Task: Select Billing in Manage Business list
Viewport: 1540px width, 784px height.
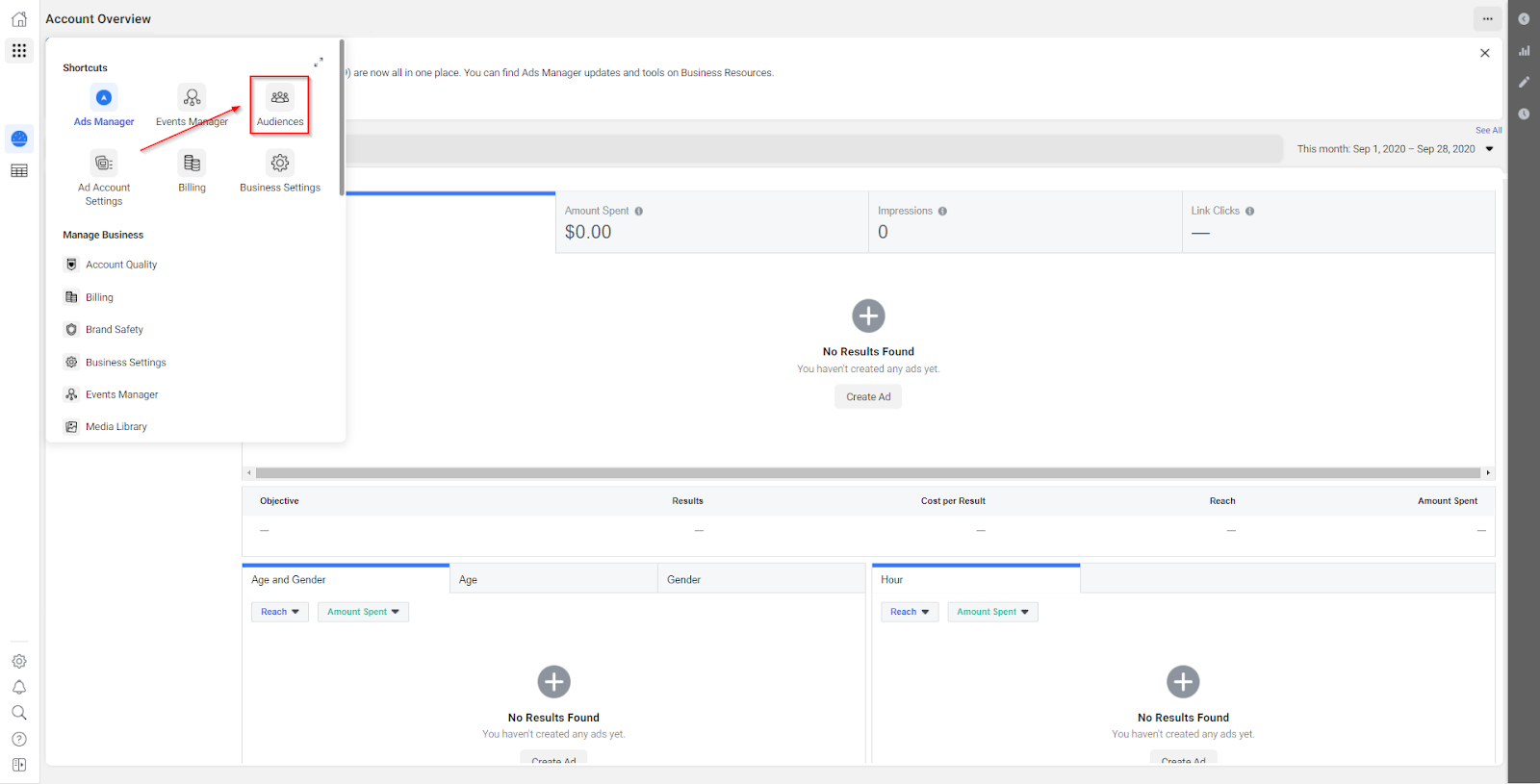Action: 89,297
